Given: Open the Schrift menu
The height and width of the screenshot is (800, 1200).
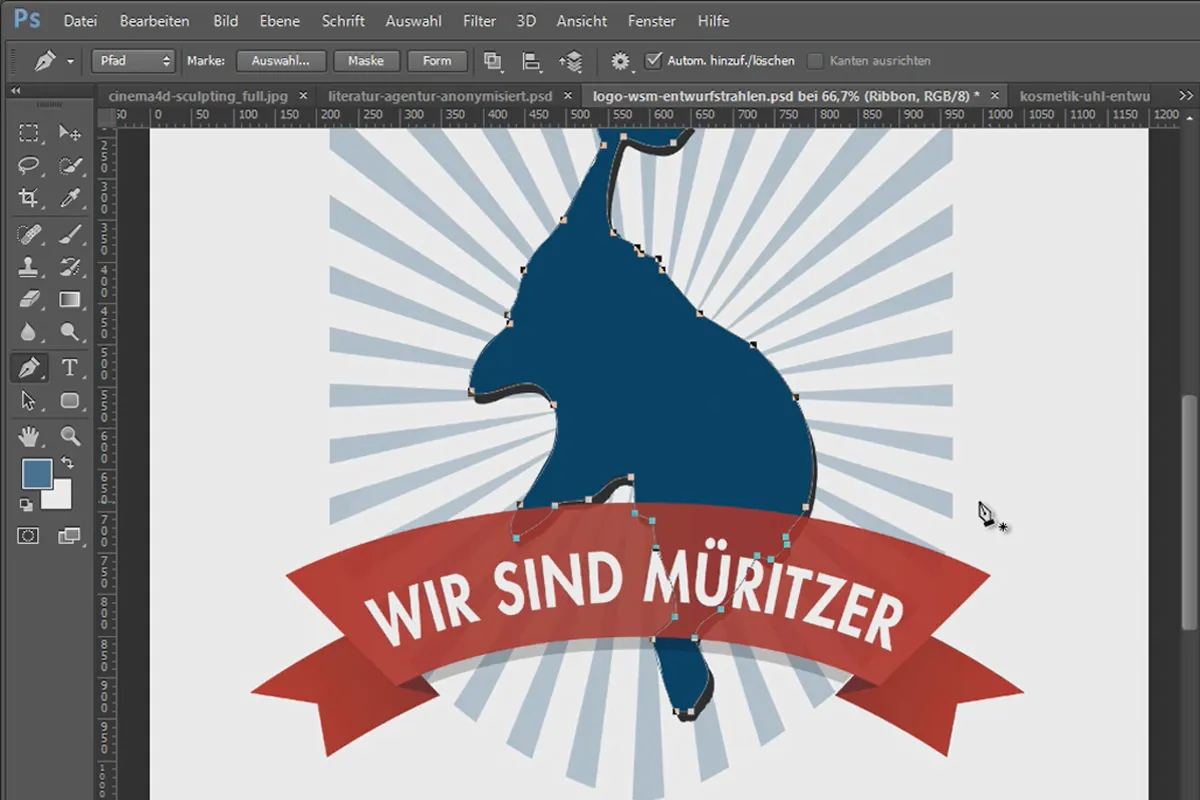Looking at the screenshot, I should coord(343,20).
